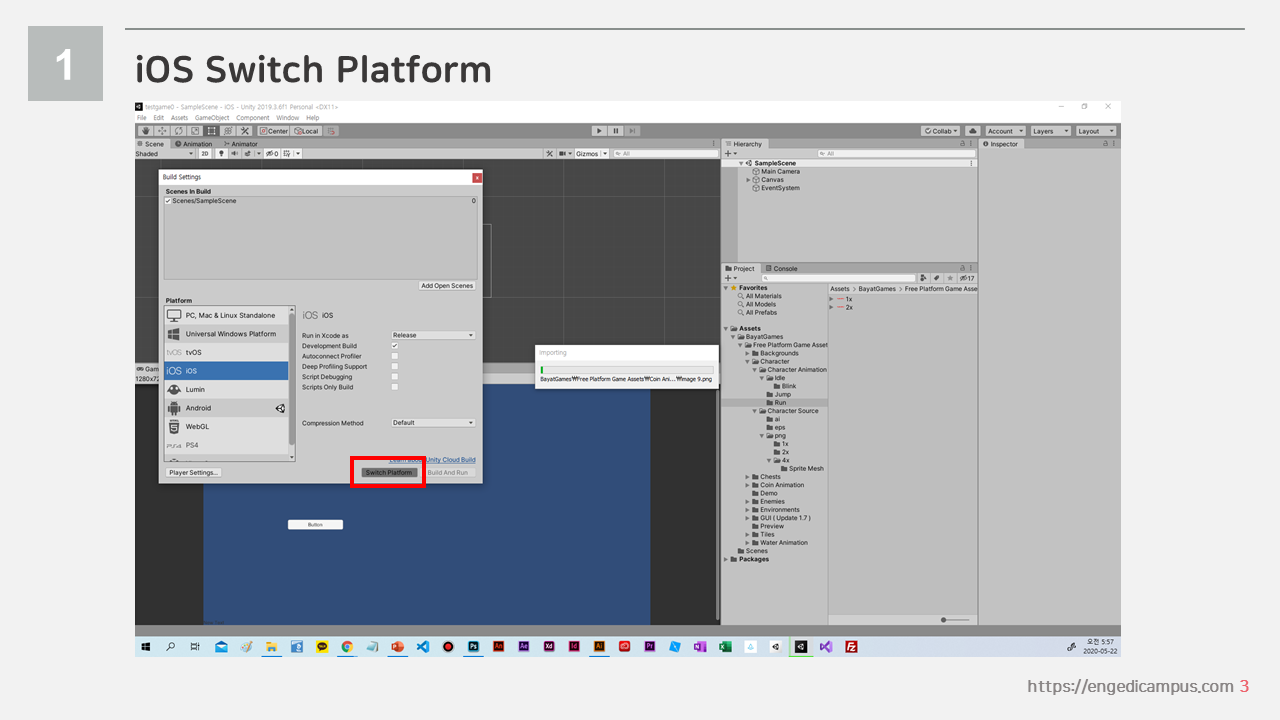Uncheck Scenes/SampleScene in build list

click(x=168, y=201)
